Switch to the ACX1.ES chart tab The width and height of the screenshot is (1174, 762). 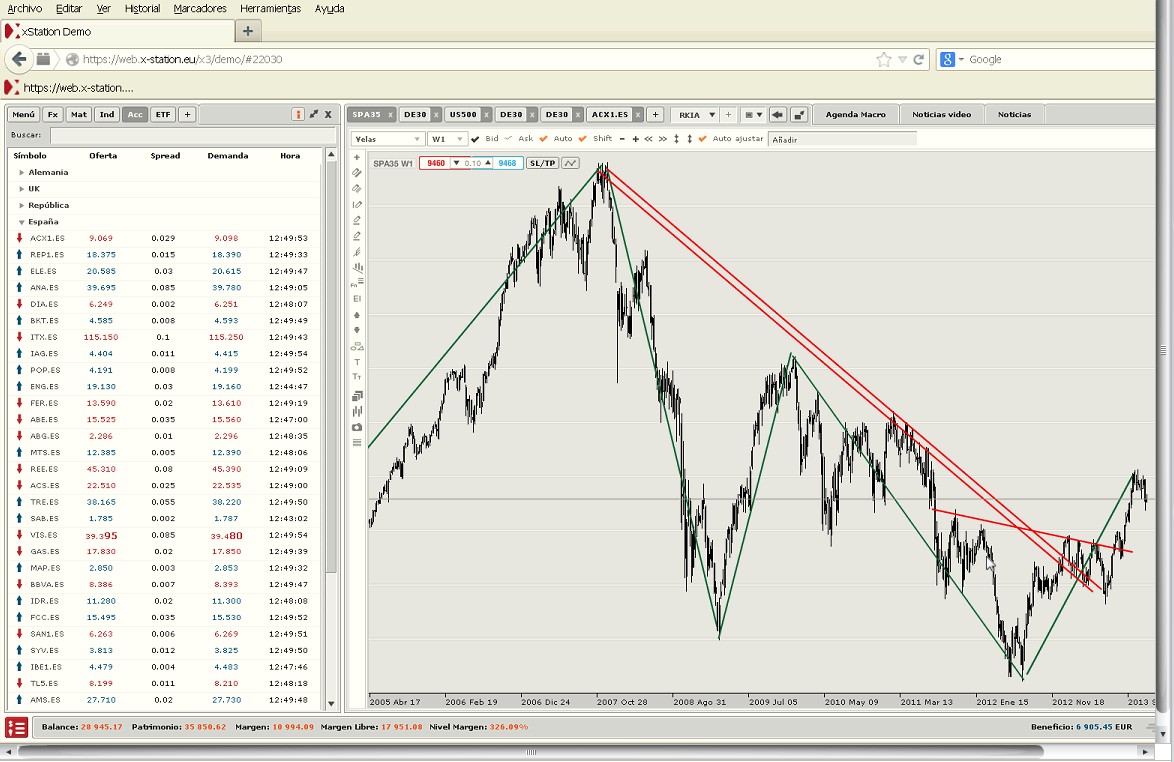point(609,115)
